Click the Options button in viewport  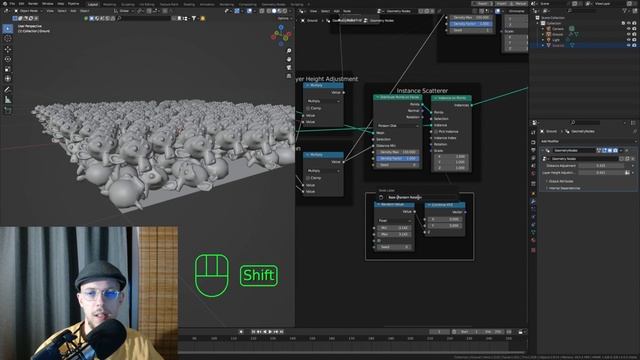(284, 18)
